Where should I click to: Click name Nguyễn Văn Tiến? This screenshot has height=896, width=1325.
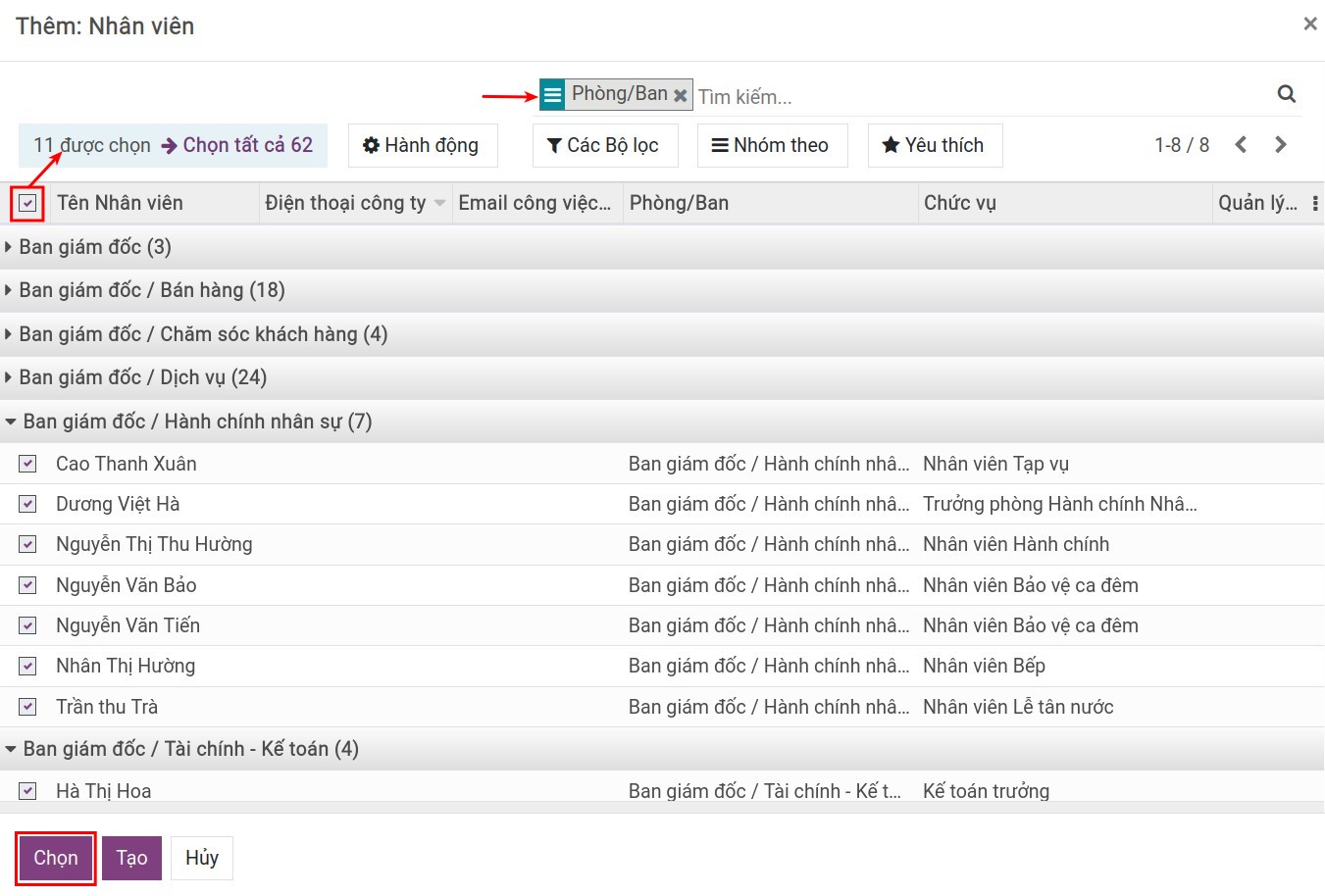[127, 625]
